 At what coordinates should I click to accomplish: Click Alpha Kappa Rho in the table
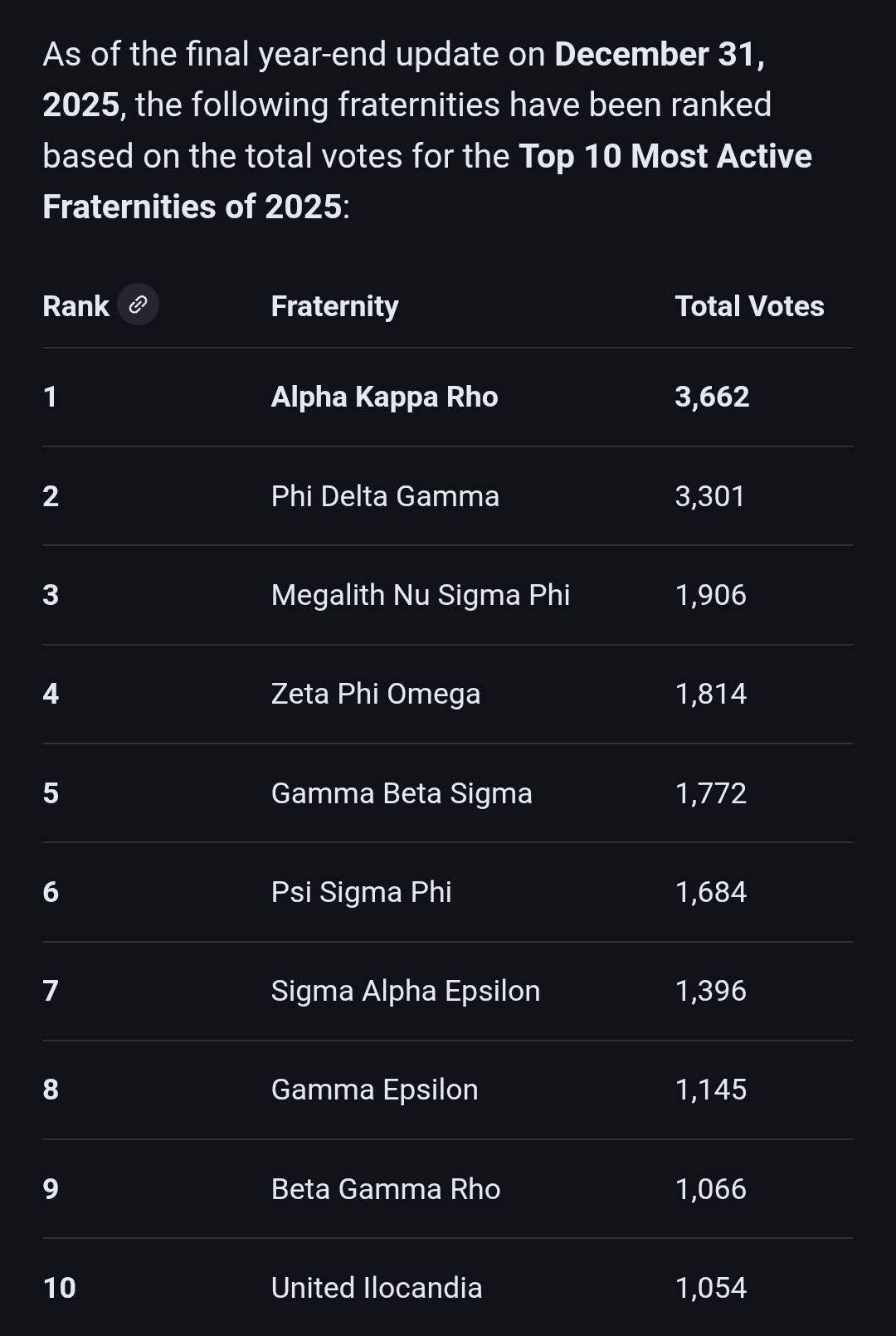[384, 397]
